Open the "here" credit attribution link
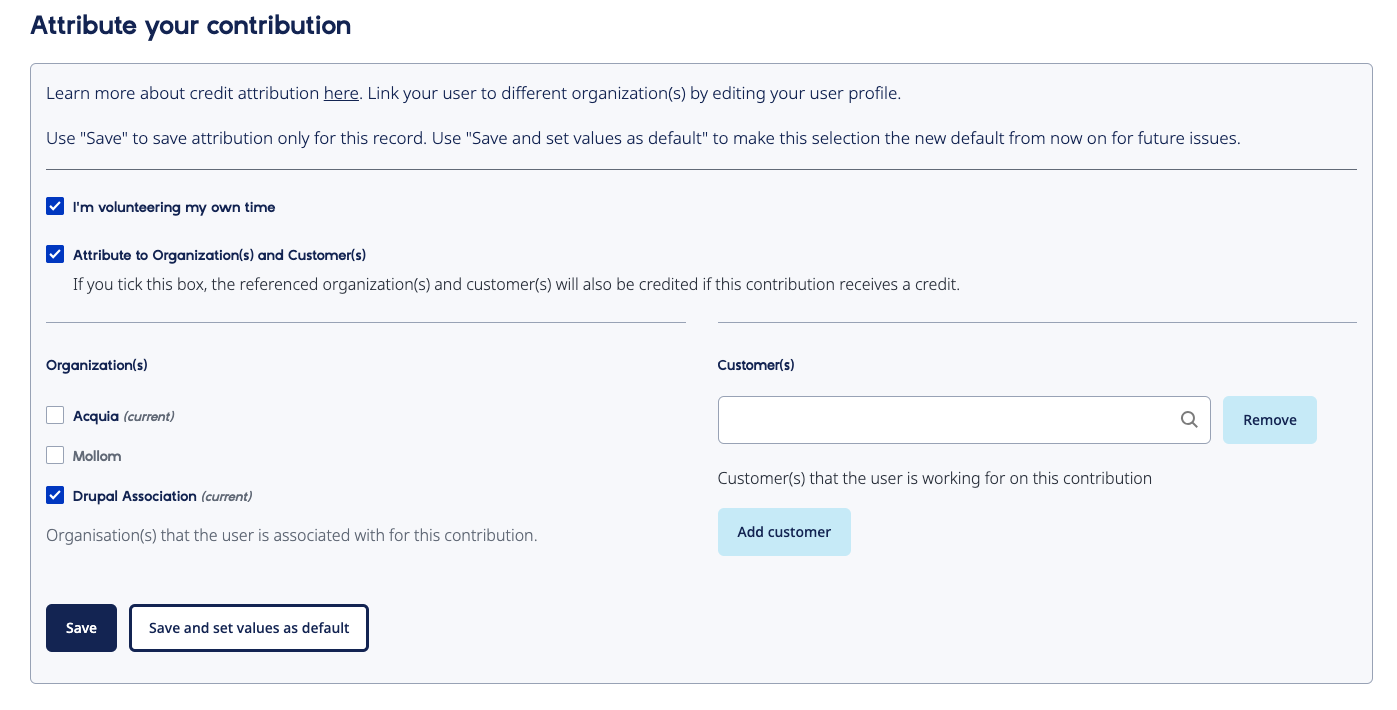Image resolution: width=1397 pixels, height=710 pixels. pos(340,93)
